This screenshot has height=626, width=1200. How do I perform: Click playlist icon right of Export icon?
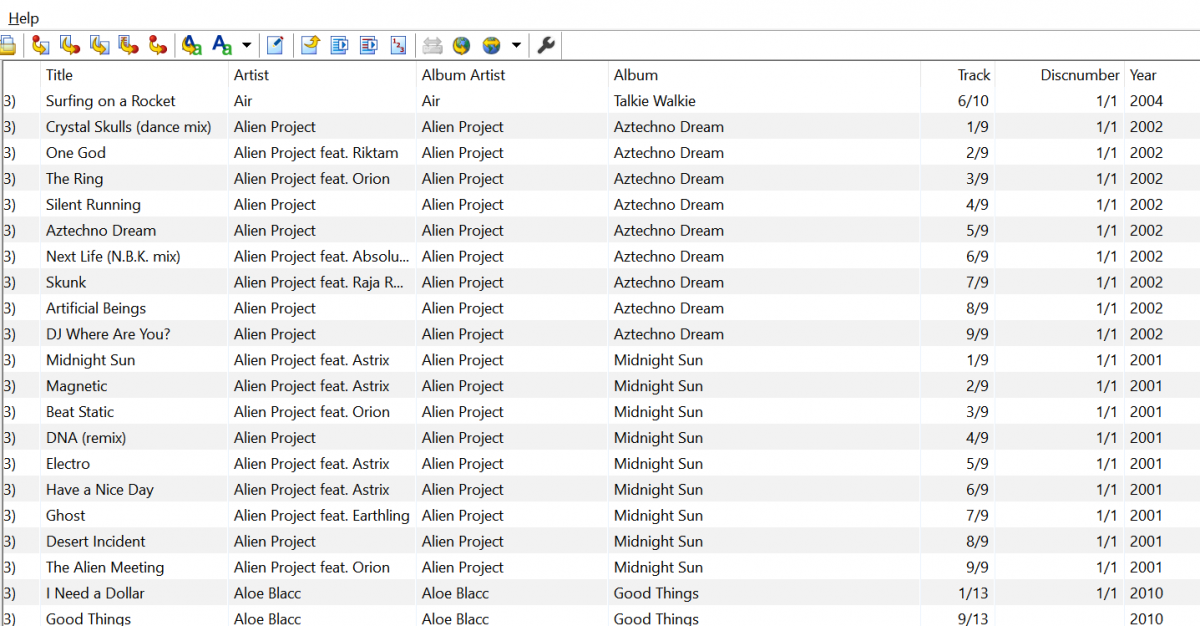click(x=339, y=45)
